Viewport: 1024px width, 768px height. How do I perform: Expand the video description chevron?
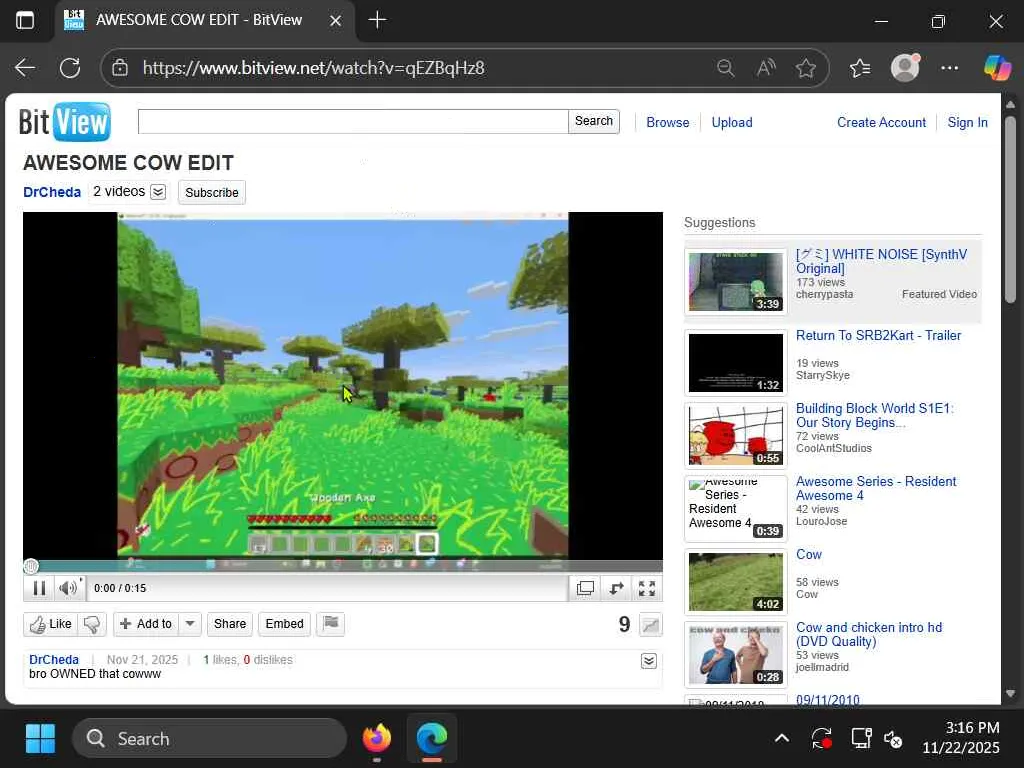648,661
